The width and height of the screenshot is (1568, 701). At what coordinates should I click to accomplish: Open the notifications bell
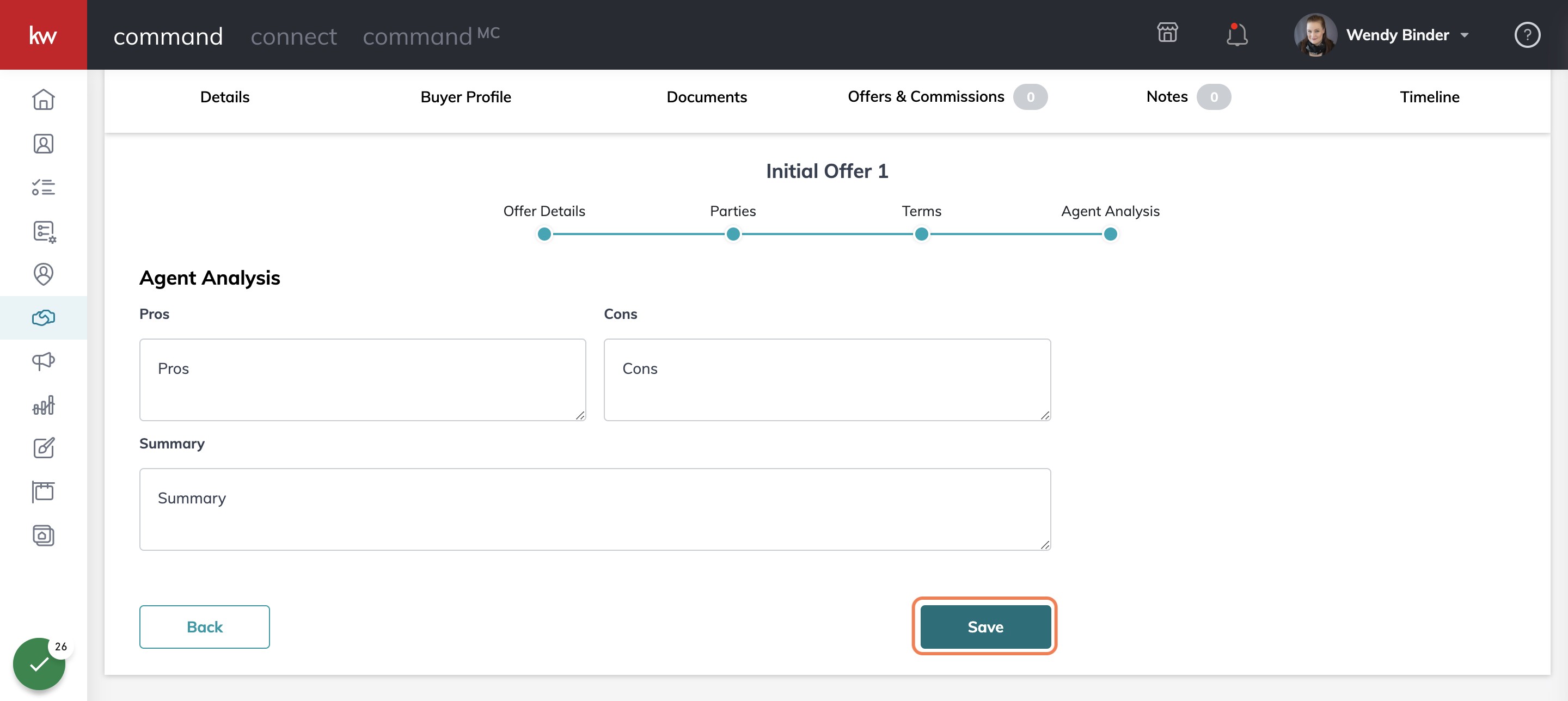(1236, 34)
